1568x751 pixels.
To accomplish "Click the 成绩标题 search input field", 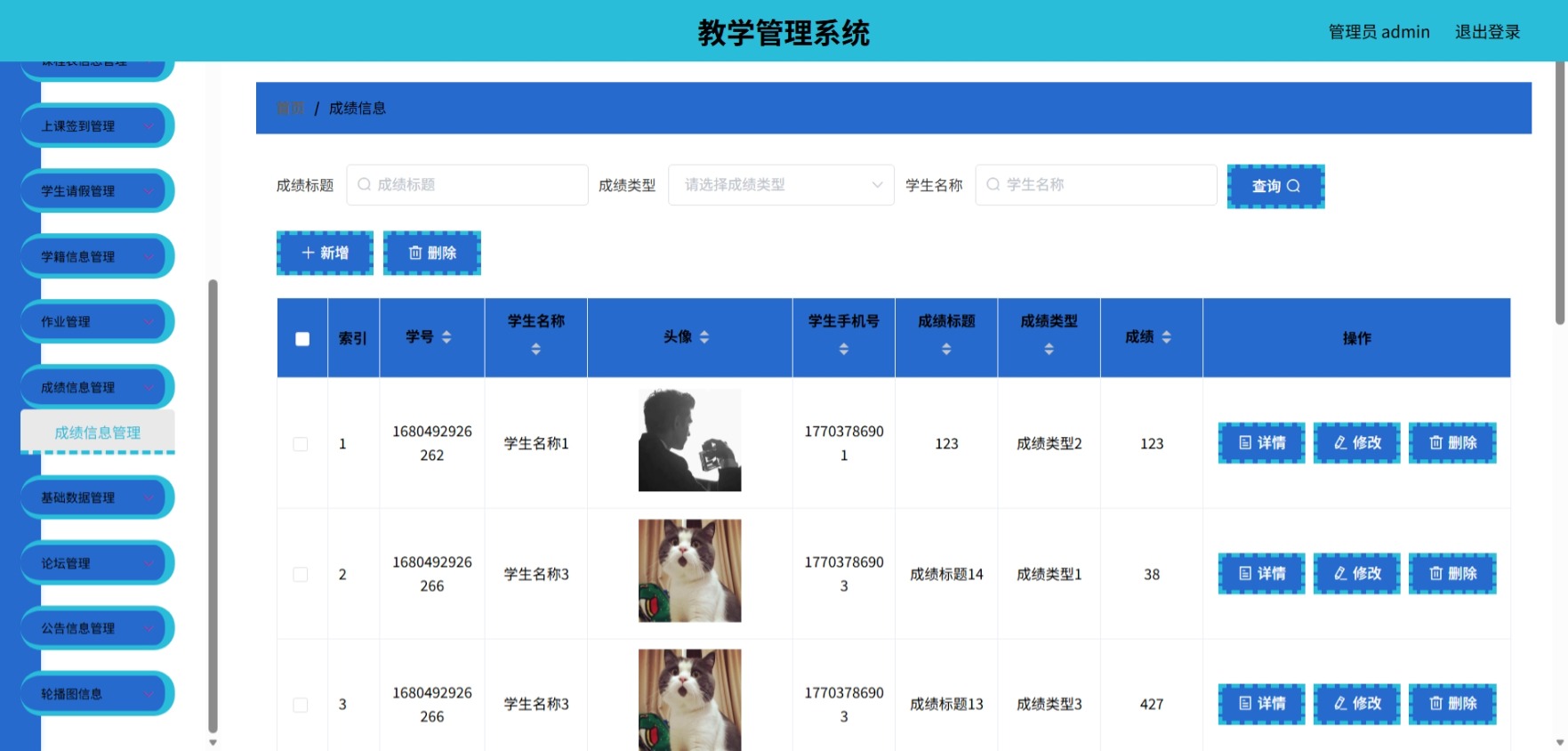I will pyautogui.click(x=467, y=185).
